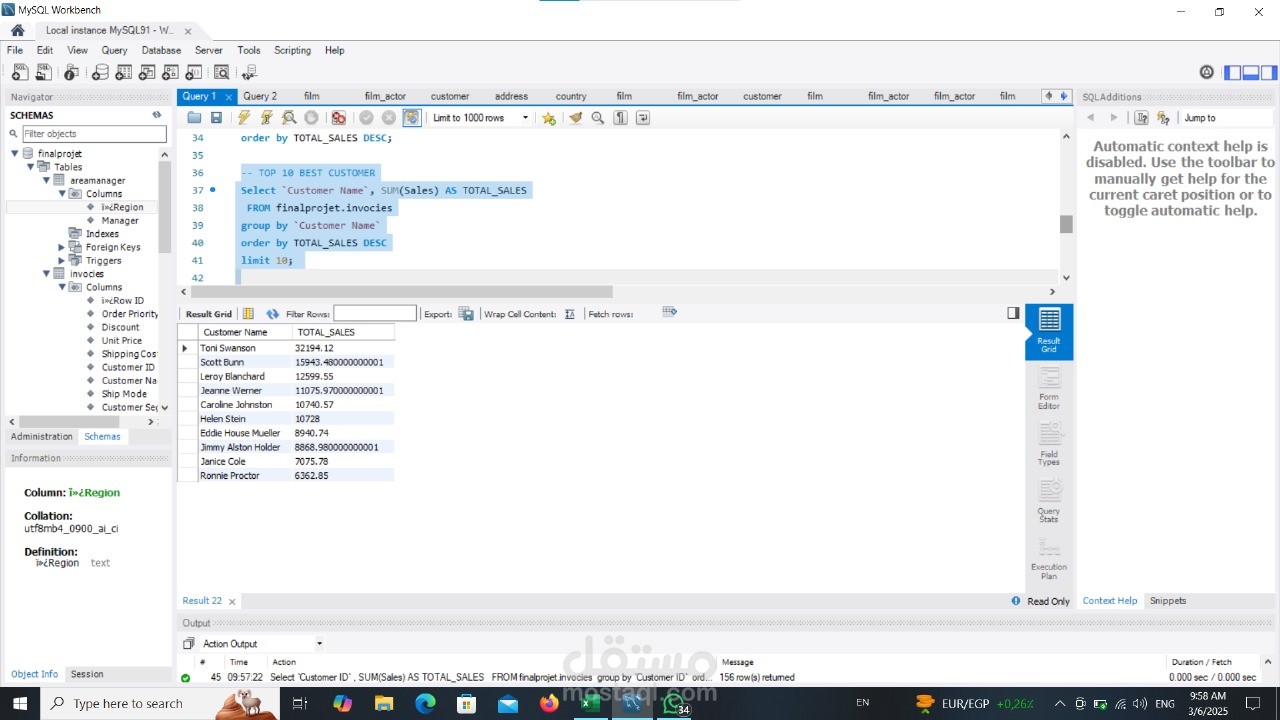Toggle auto-commit mode button
Image resolution: width=1280 pixels, height=720 pixels.
tap(412, 118)
